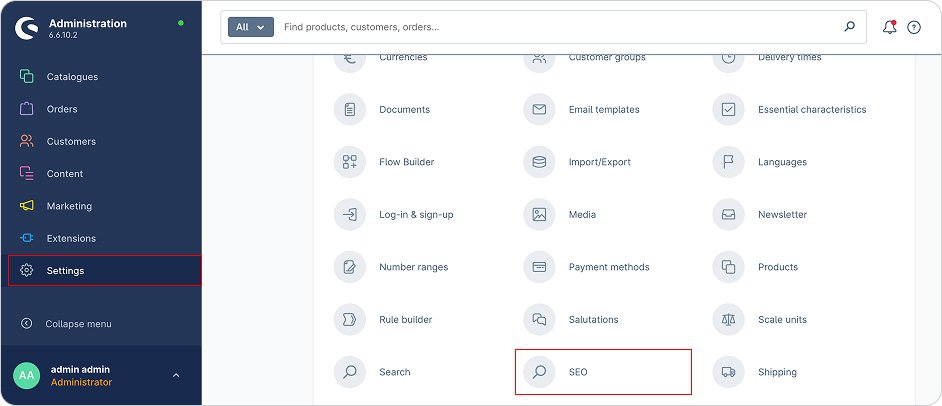Open Catalogues in the sidebar

click(x=72, y=77)
